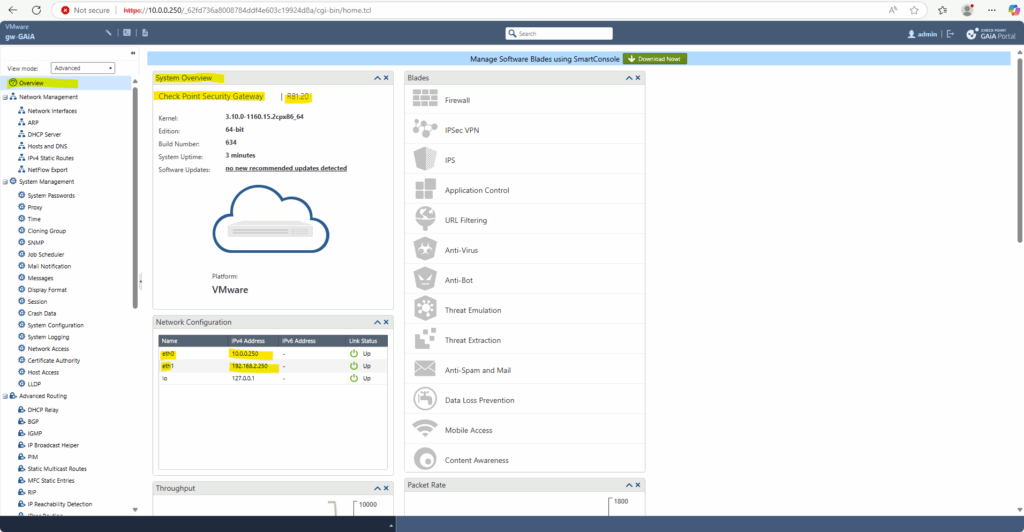Click the Anti-Spam and Mail envelope icon
Screen dimensions: 1024x532
(x=425, y=369)
